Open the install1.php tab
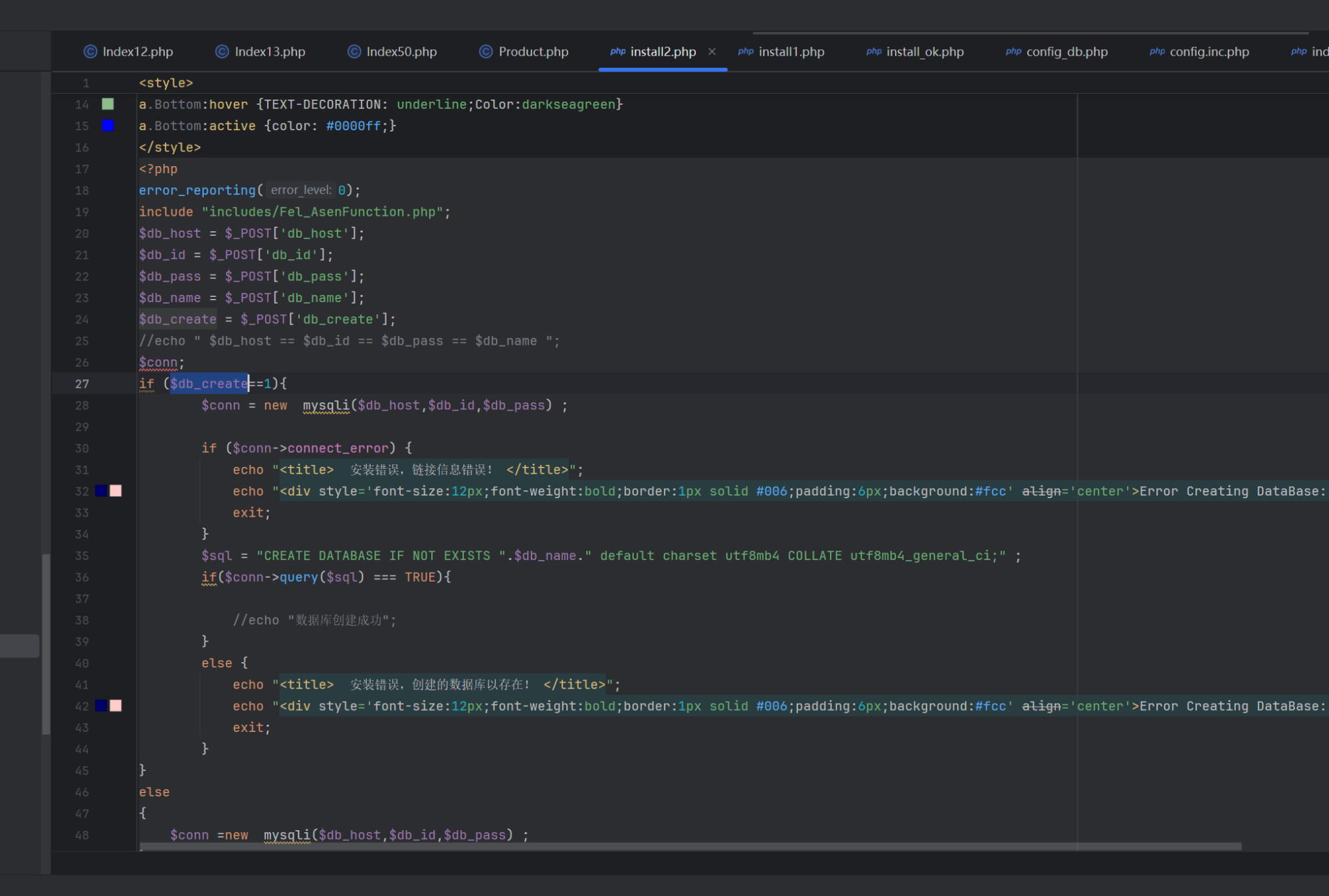This screenshot has height=896, width=1329. click(791, 52)
